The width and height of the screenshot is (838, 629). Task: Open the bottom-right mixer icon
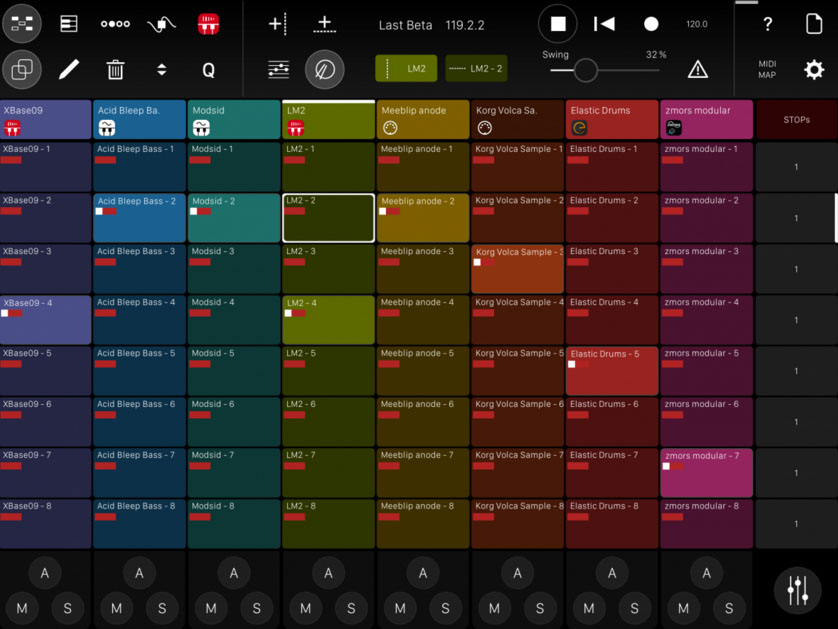(x=797, y=590)
